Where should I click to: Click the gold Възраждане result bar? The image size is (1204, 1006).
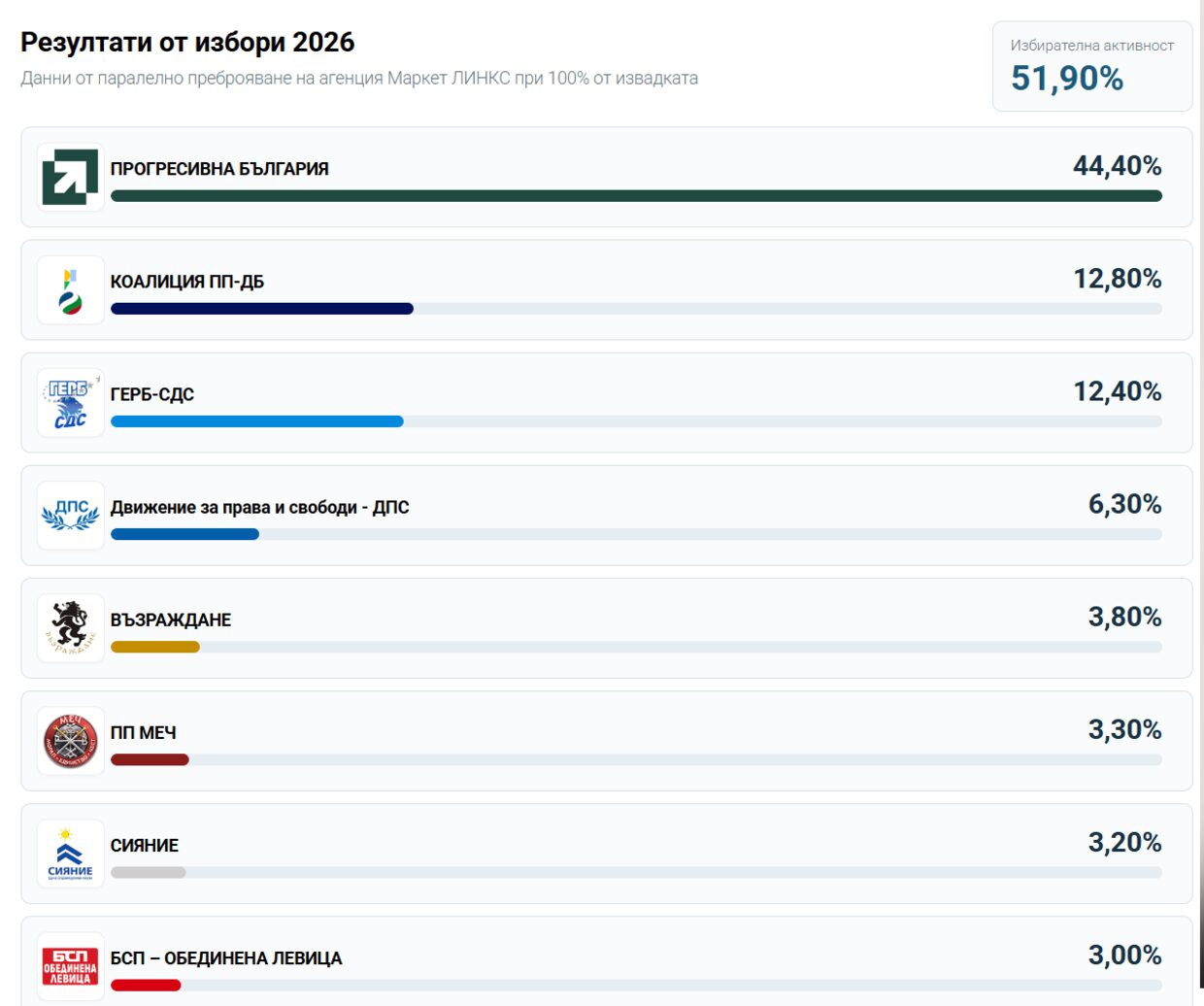point(155,647)
